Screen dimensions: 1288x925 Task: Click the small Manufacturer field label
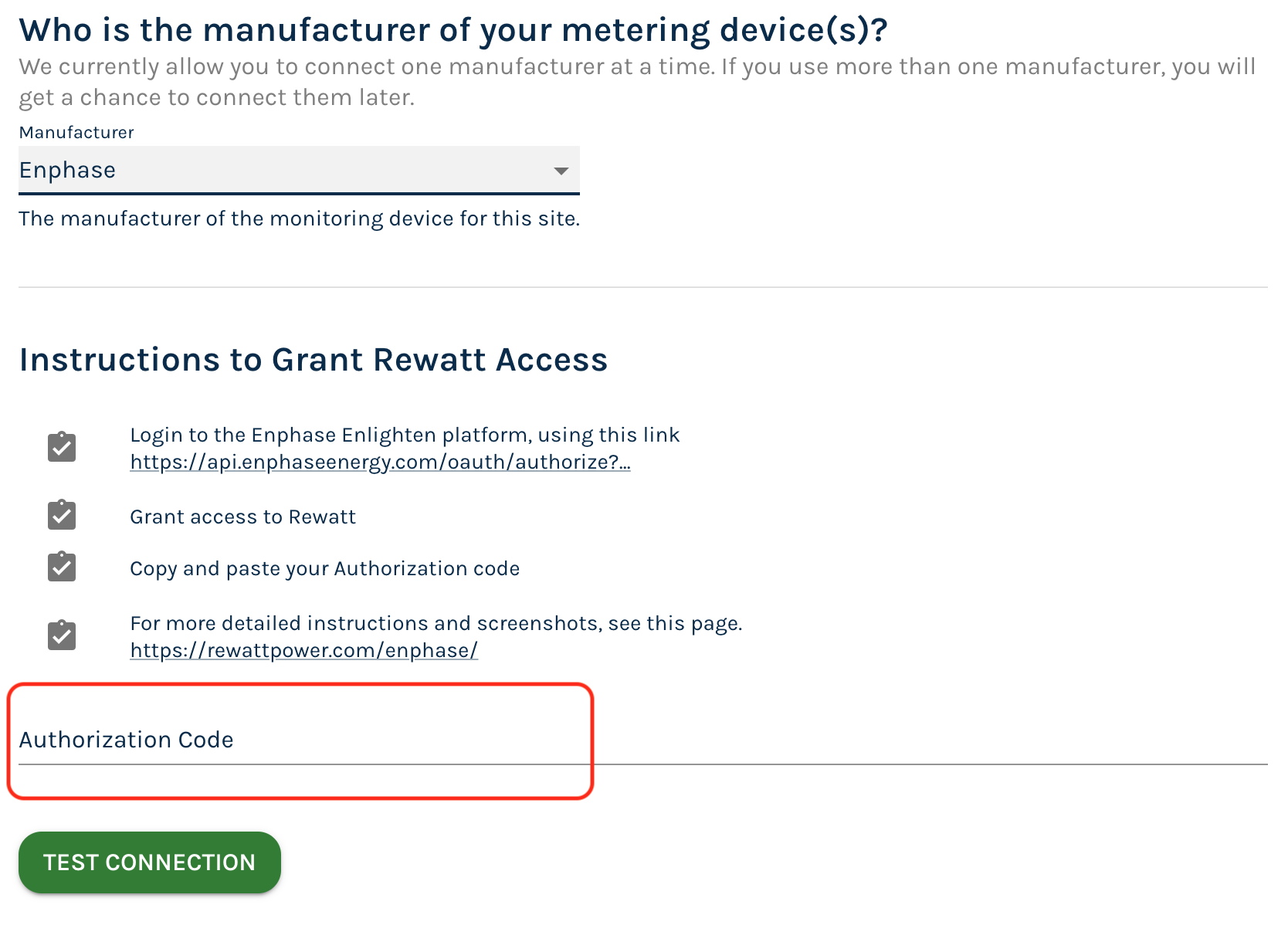pyautogui.click(x=76, y=133)
